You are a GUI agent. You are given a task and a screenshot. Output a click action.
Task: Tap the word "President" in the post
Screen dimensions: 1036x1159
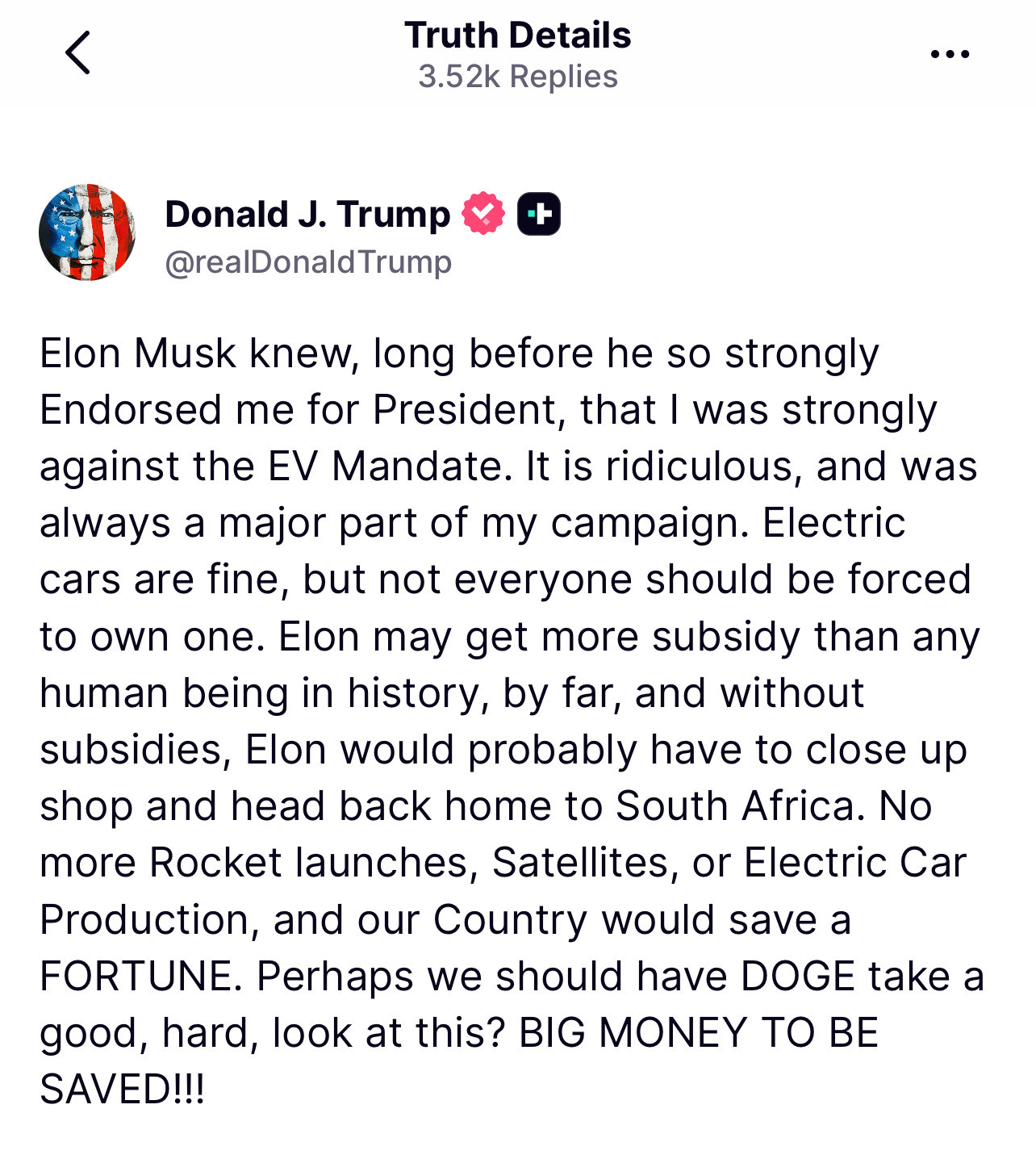(x=465, y=410)
